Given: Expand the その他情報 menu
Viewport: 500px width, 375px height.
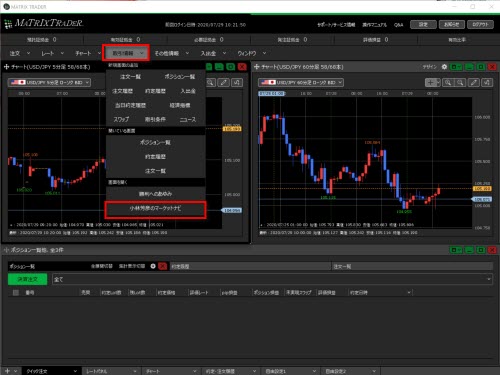Looking at the screenshot, I should pos(172,53).
